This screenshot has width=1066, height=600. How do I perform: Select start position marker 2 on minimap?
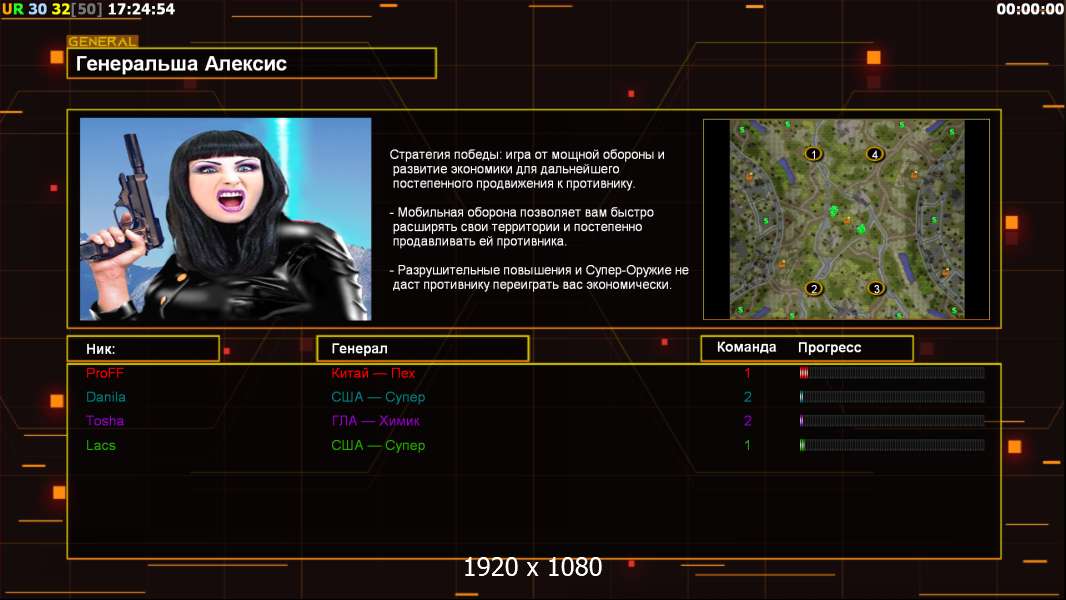(814, 289)
